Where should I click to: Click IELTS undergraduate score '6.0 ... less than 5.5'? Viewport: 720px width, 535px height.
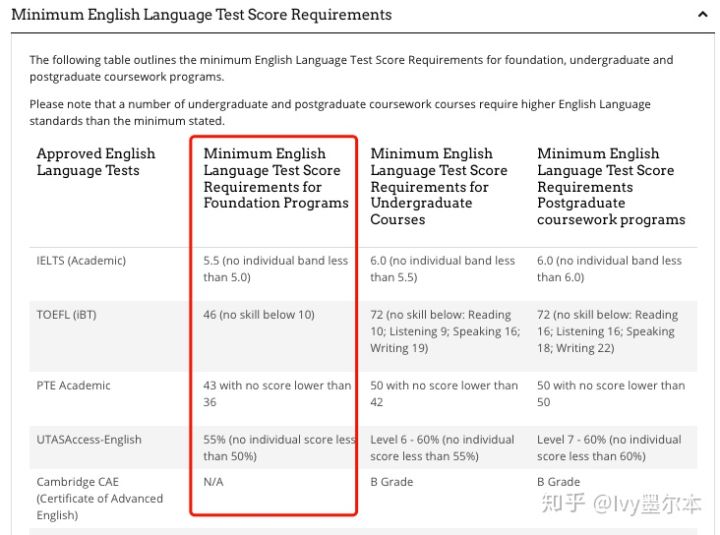pos(443,269)
